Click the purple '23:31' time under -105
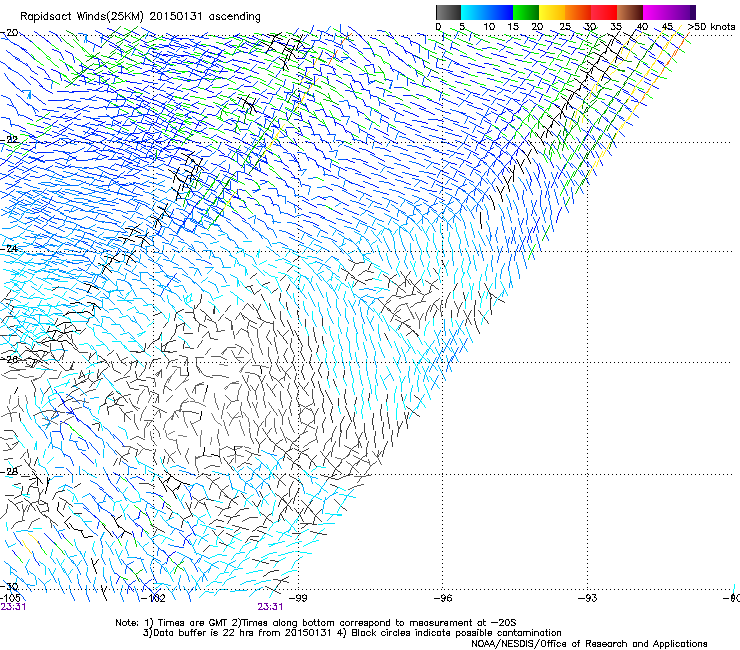The height and width of the screenshot is (650, 740). point(13,607)
